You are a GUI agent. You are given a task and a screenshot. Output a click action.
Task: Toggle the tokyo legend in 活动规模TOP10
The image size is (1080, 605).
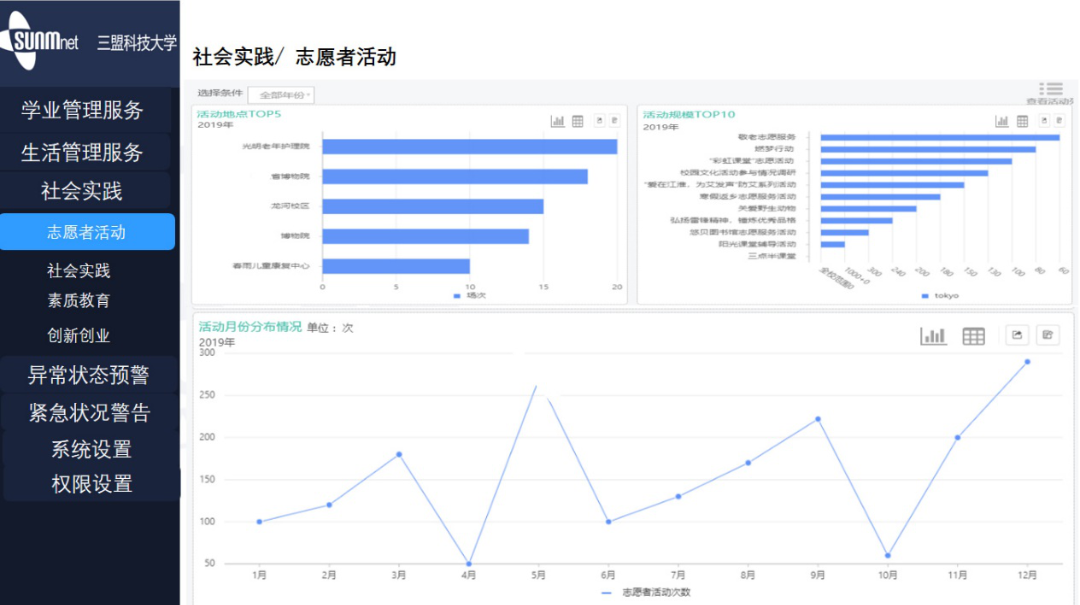coord(938,294)
